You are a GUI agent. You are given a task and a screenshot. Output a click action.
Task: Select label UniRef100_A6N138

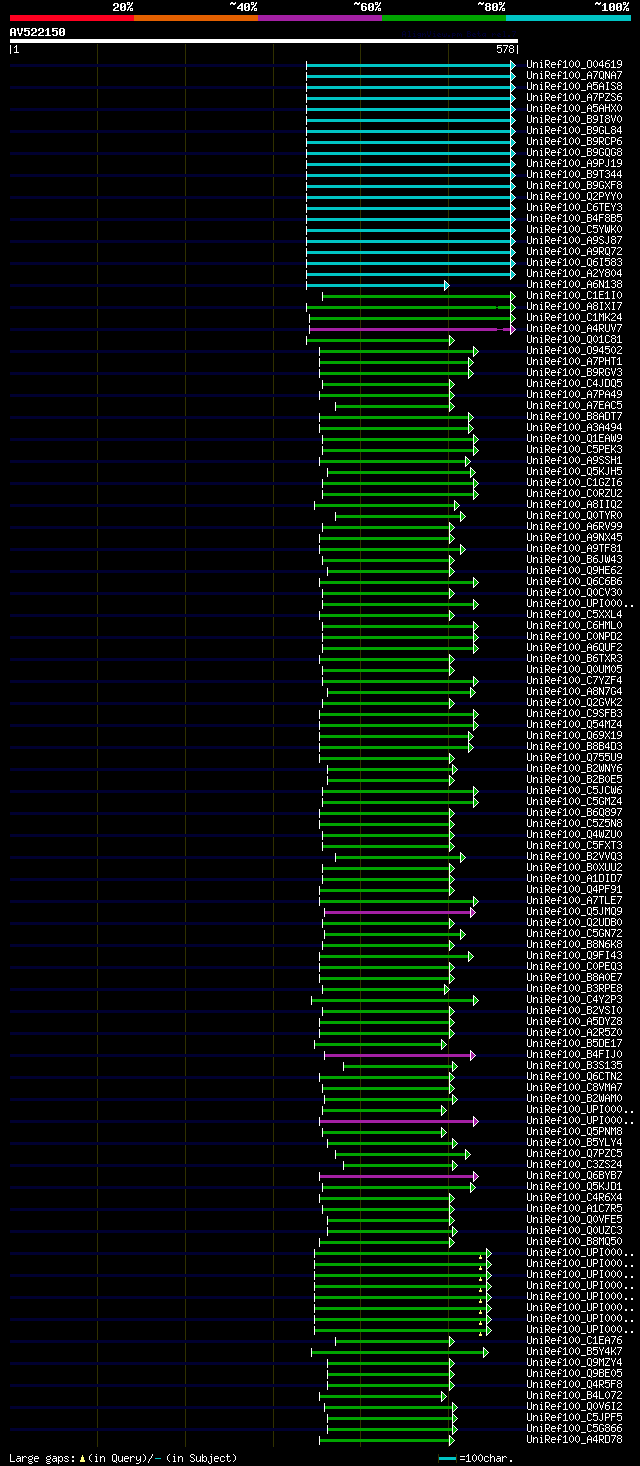coord(574,284)
